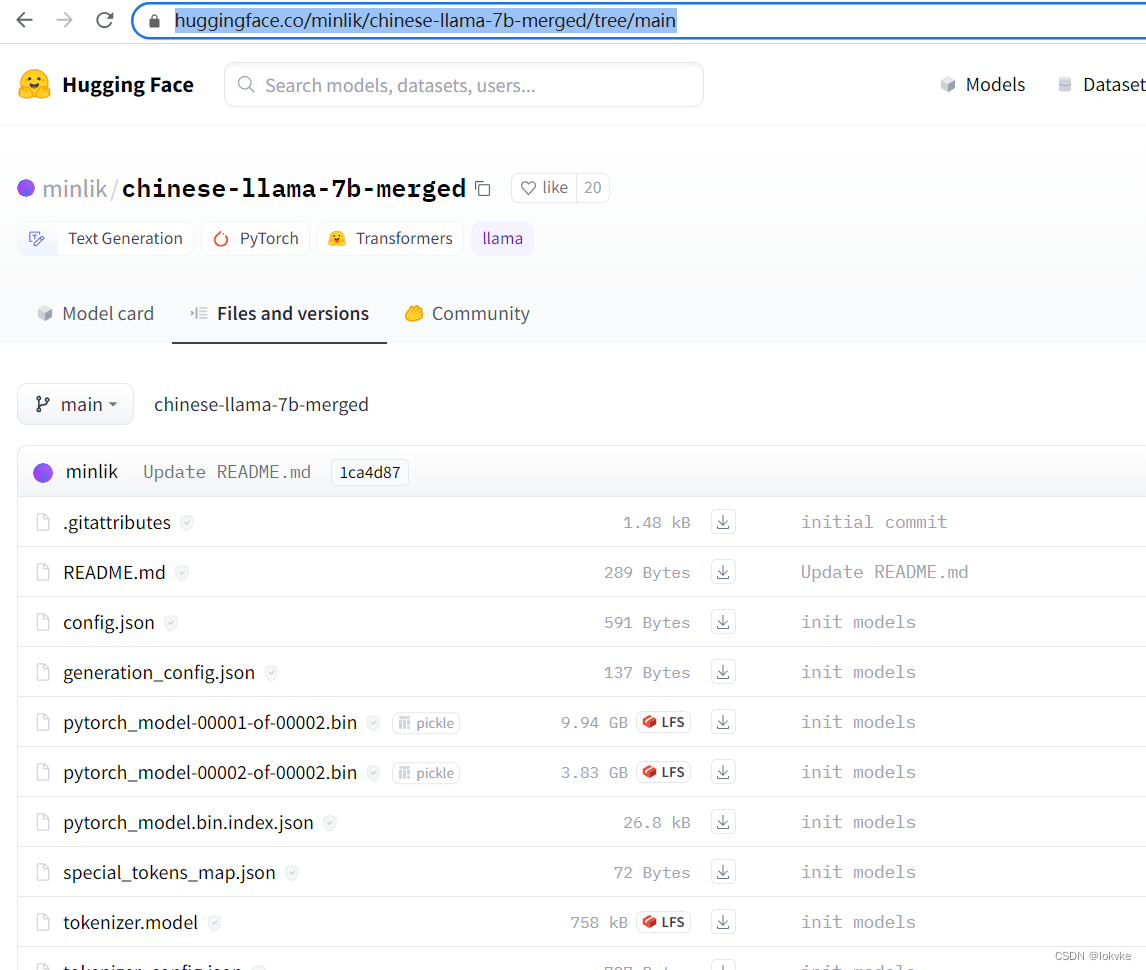Screen dimensions: 1146x970
Task: Open the .gitattributes file
Action: [x=117, y=523]
